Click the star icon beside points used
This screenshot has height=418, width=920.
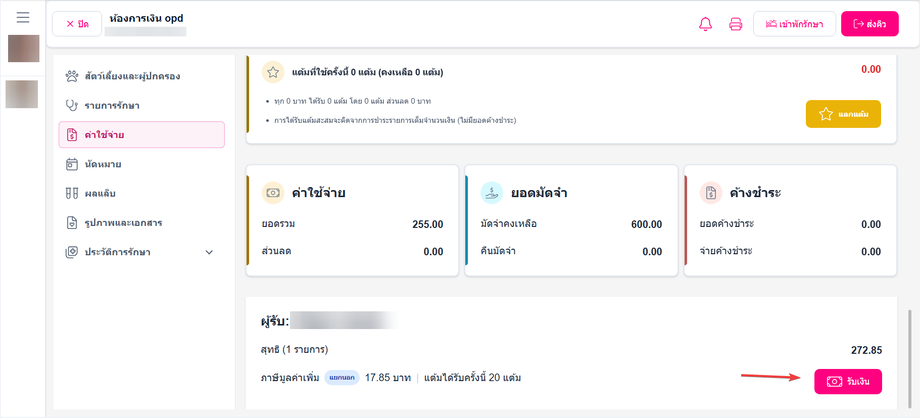tap(273, 73)
